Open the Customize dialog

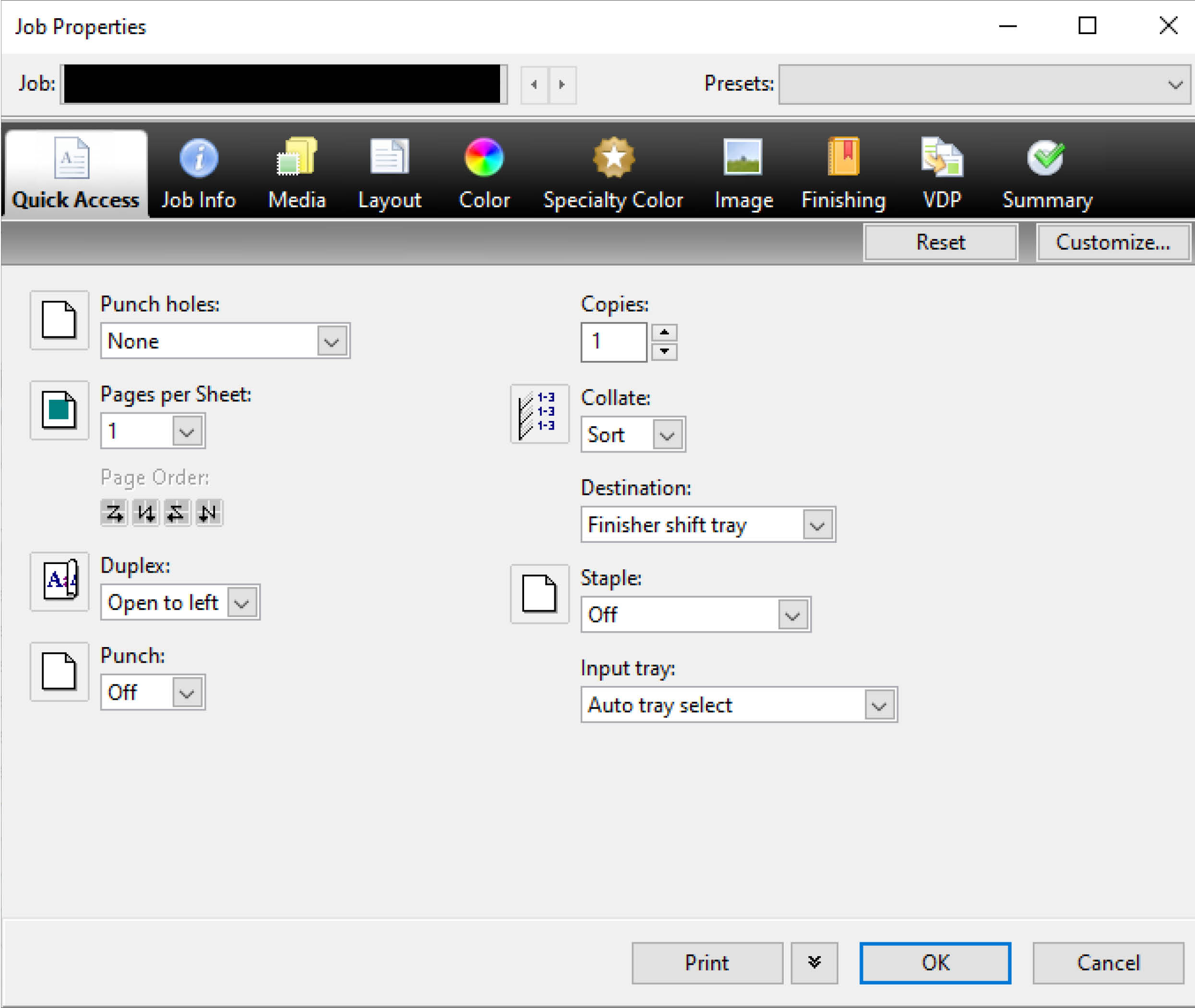[x=1113, y=242]
